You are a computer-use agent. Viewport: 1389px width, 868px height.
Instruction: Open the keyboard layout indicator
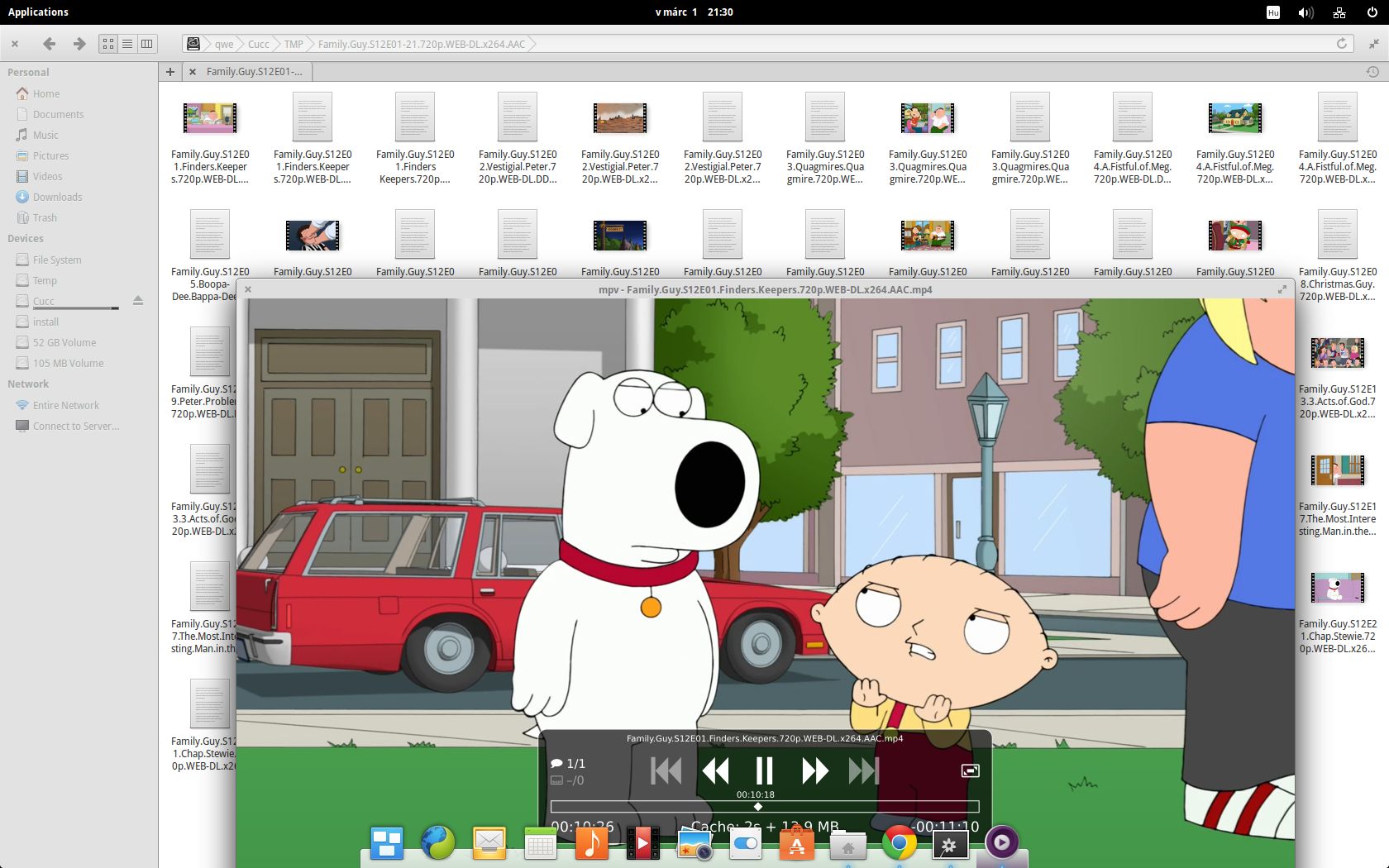pyautogui.click(x=1273, y=12)
